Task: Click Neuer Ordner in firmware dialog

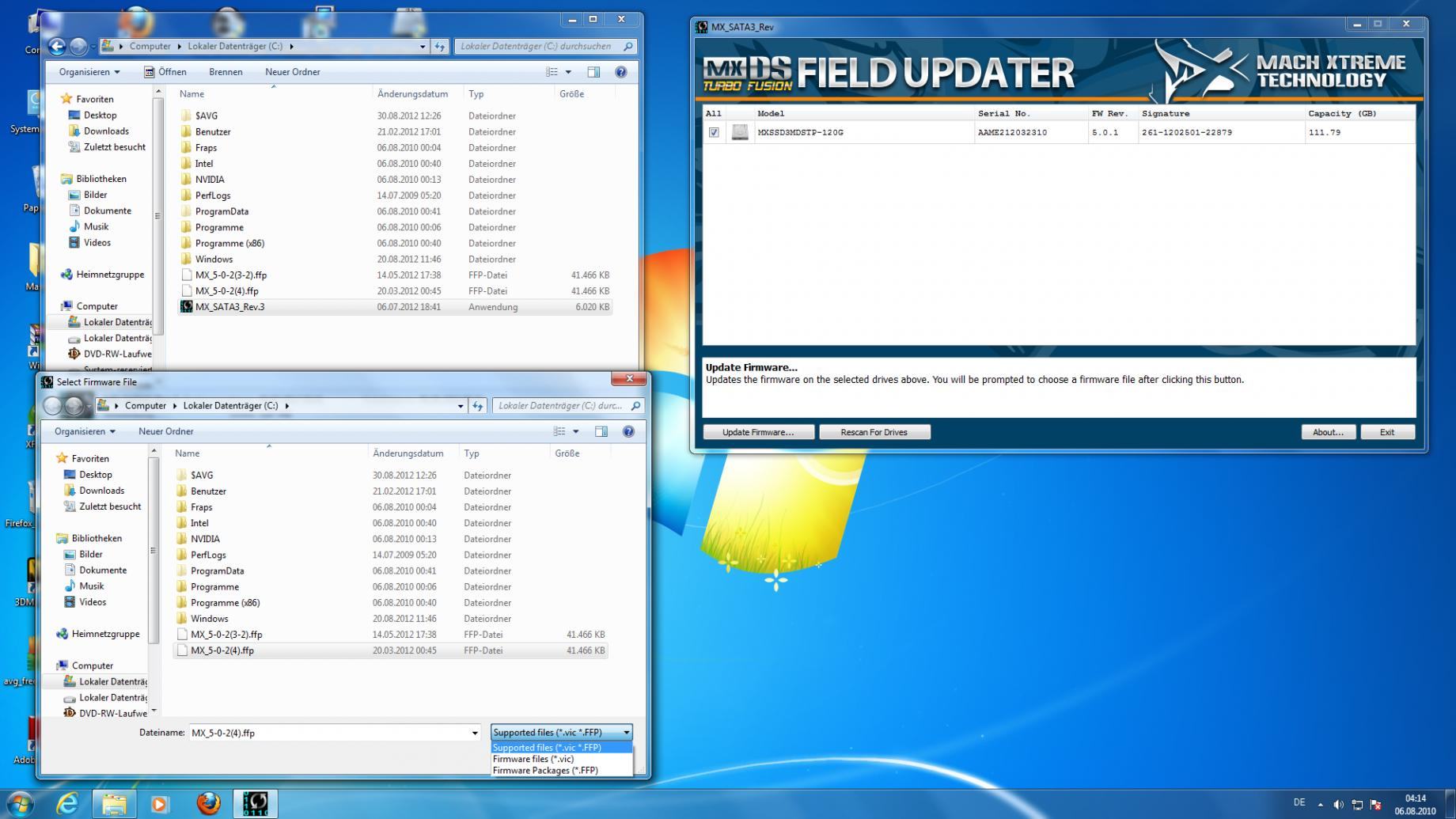Action: tap(166, 431)
